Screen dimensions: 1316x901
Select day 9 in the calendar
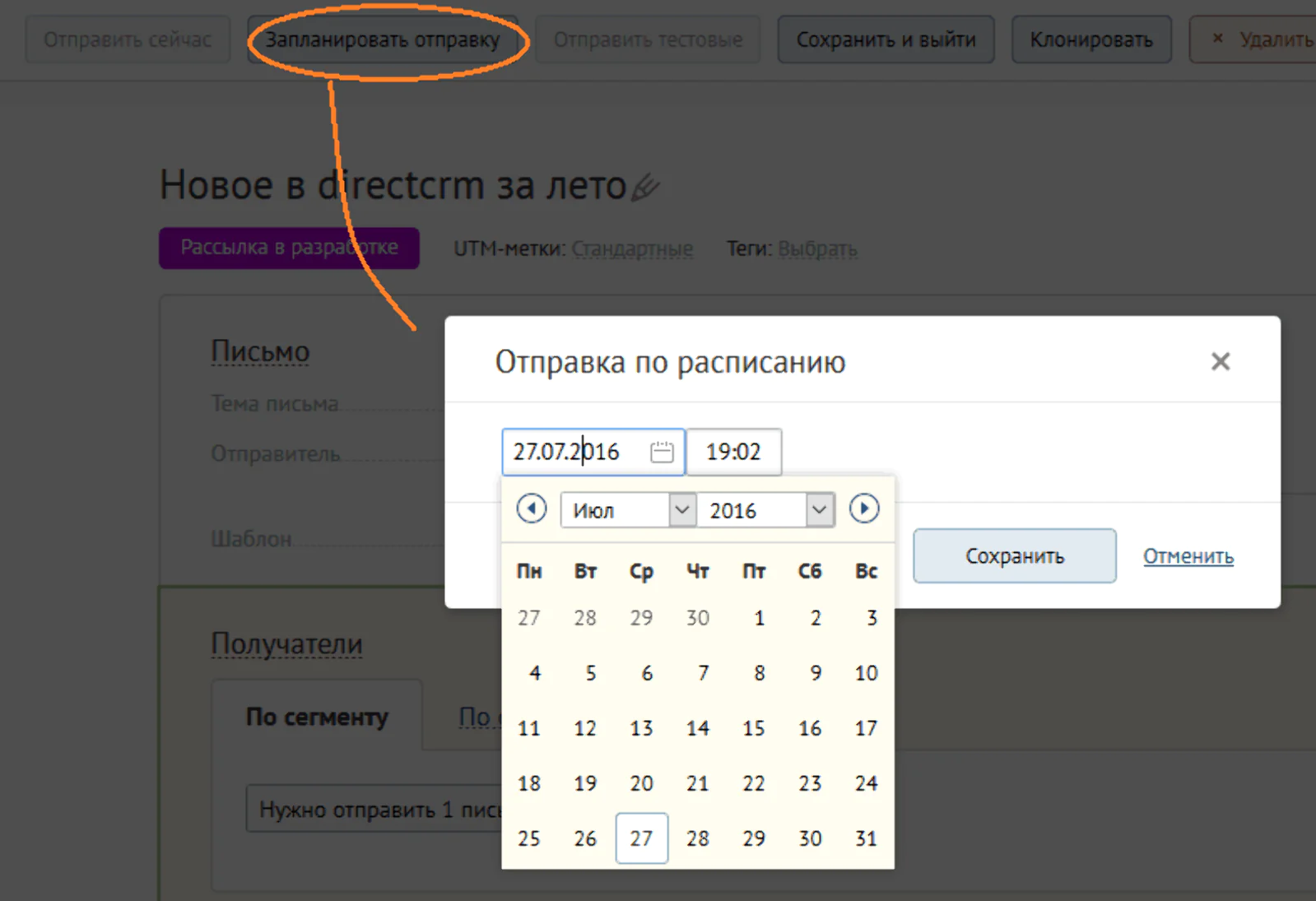point(815,673)
